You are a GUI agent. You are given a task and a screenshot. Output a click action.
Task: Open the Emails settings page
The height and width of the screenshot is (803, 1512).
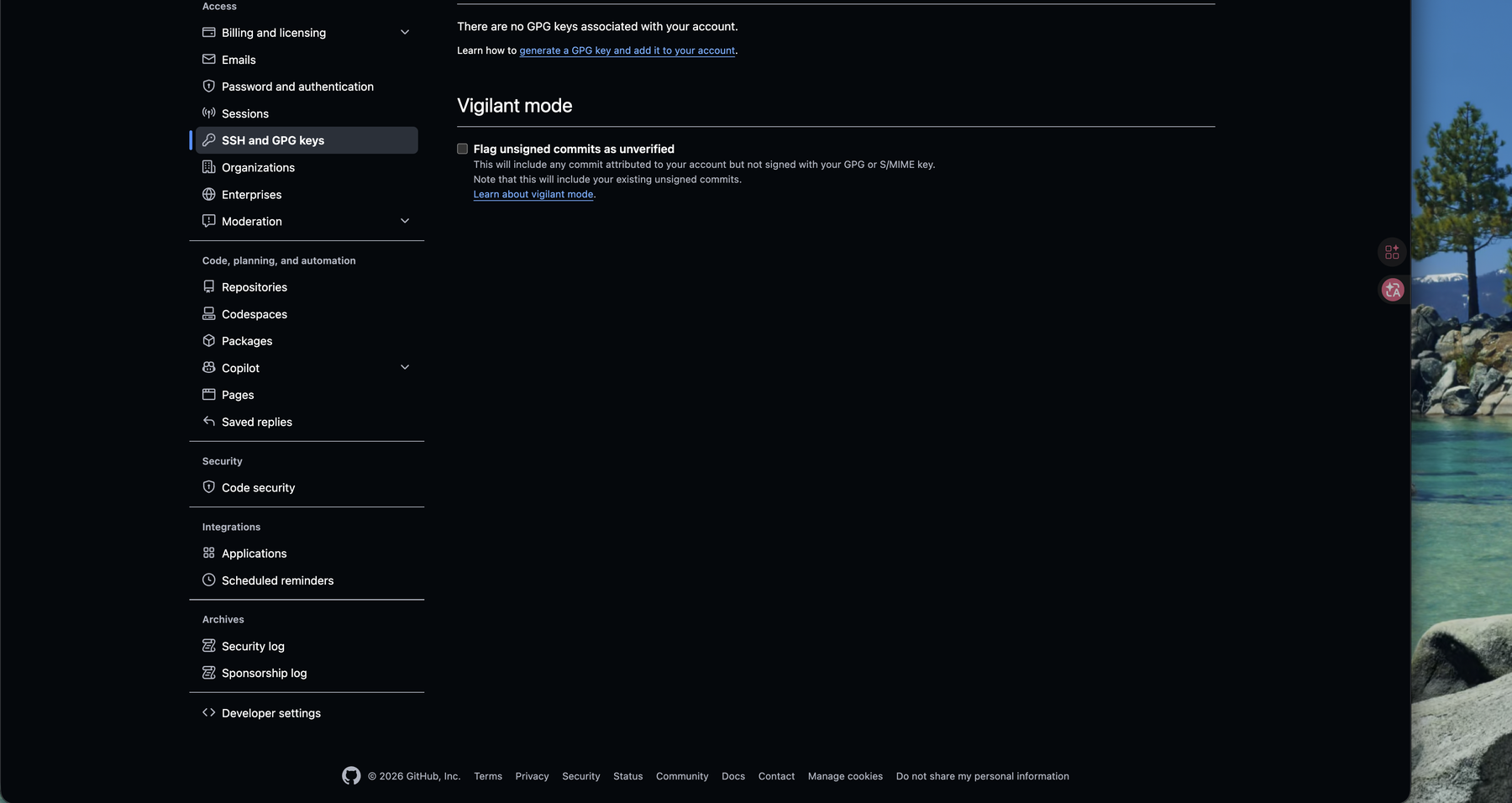[x=307, y=60]
